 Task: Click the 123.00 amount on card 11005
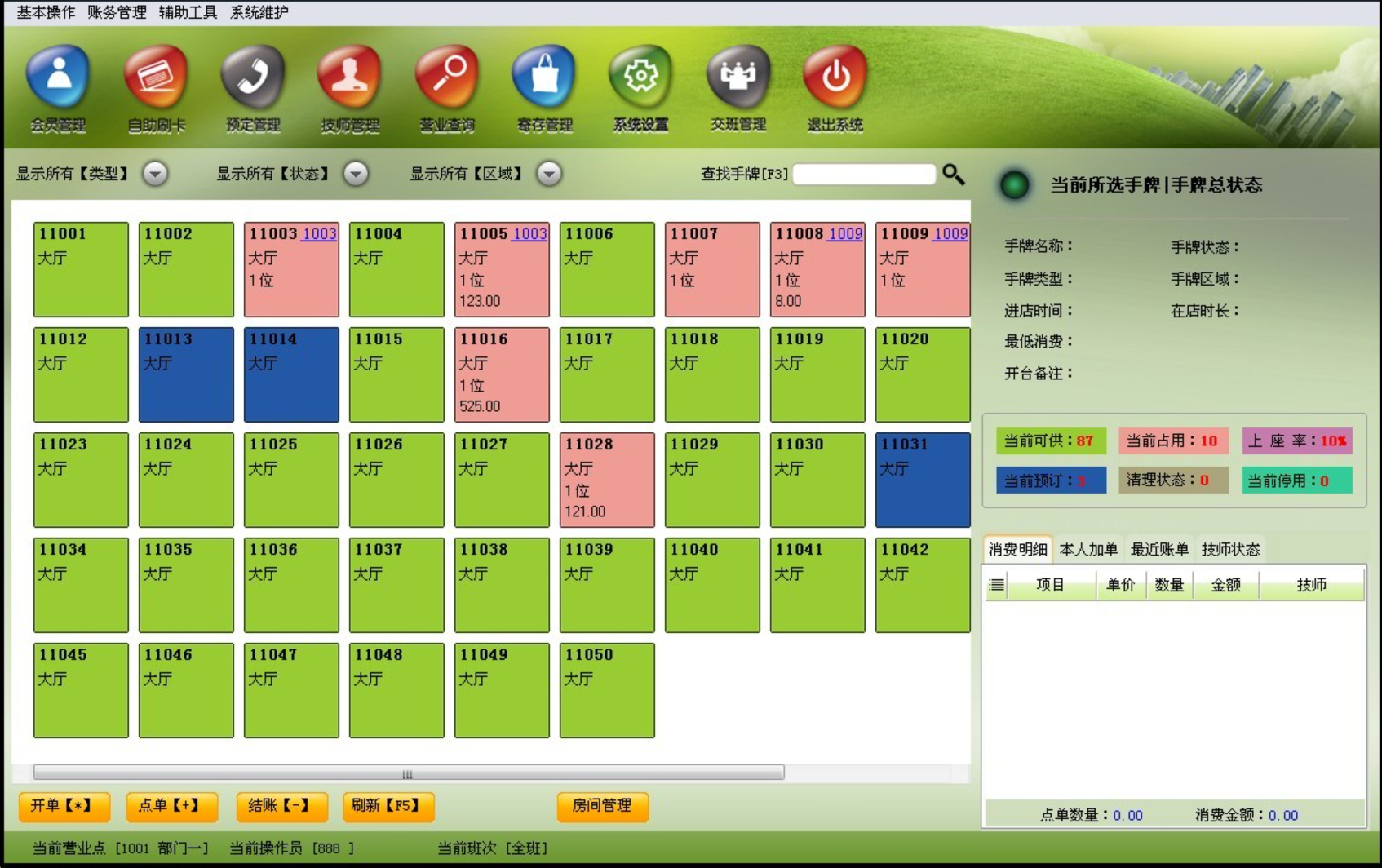[x=480, y=301]
